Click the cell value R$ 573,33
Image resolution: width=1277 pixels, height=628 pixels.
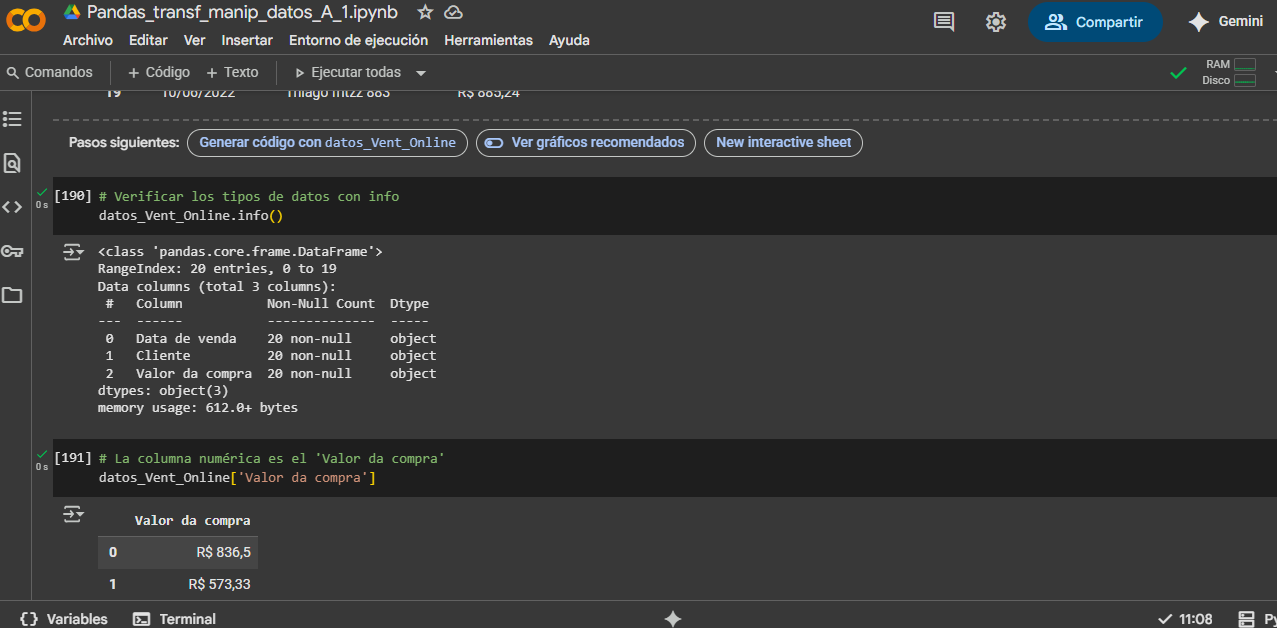(219, 584)
